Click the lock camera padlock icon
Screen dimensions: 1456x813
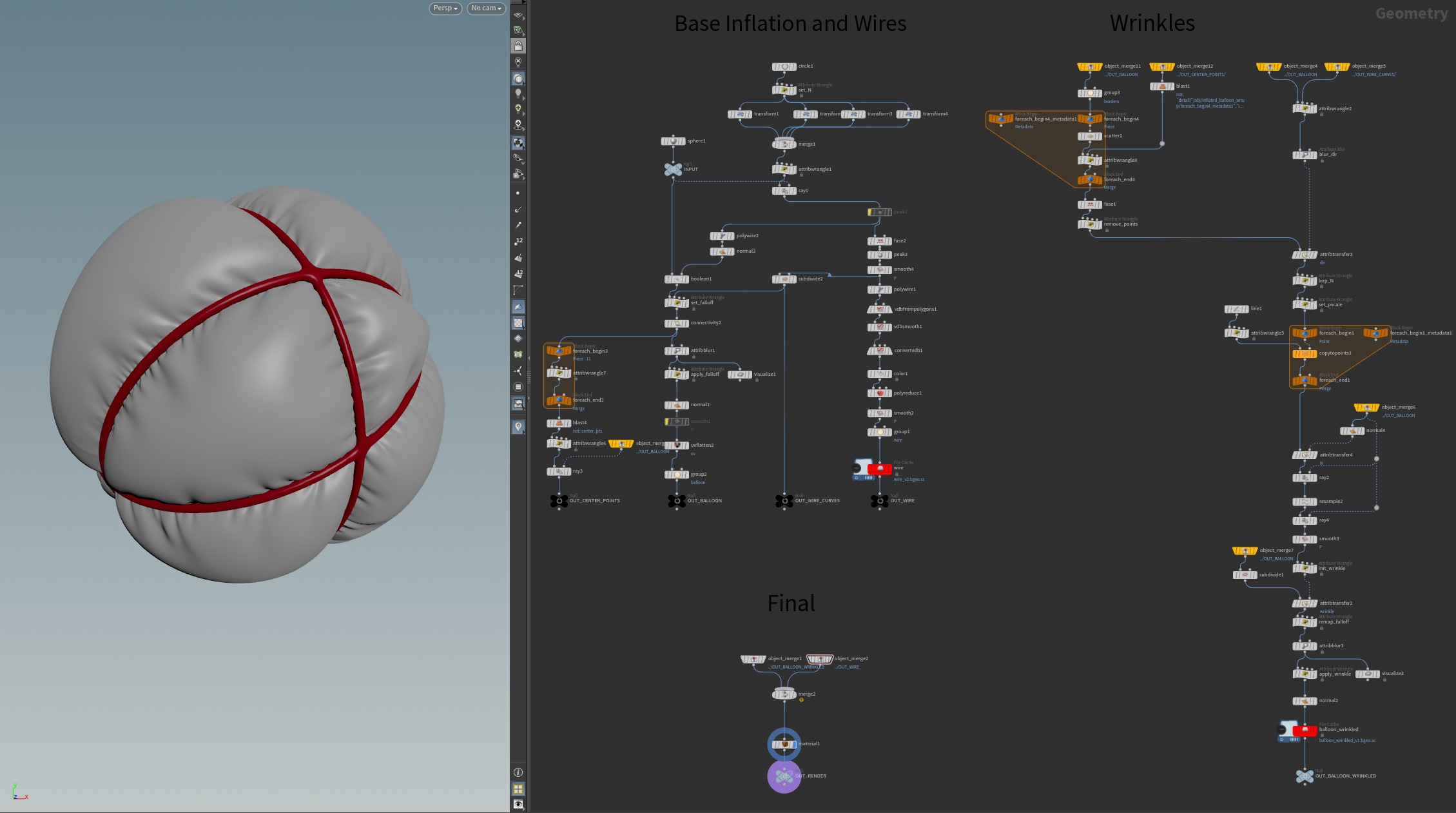(518, 46)
